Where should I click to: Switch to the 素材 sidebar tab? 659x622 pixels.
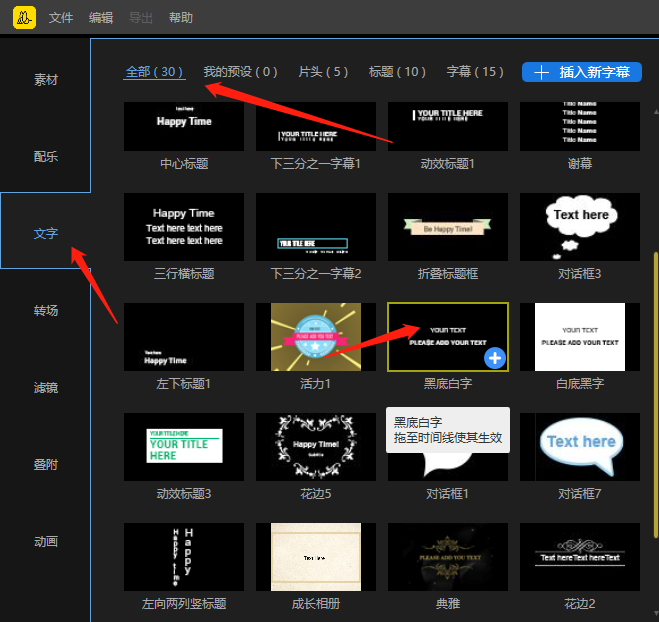(x=46, y=80)
